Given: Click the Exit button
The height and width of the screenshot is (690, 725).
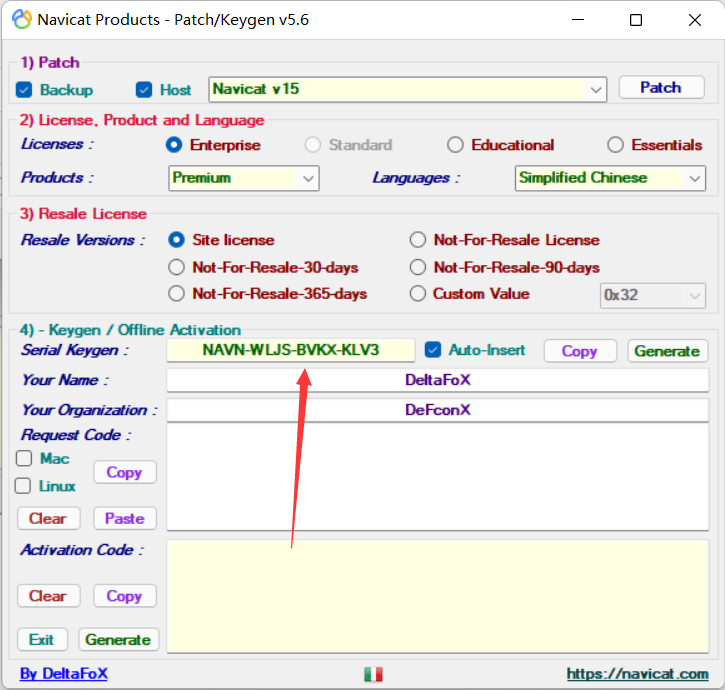Looking at the screenshot, I should 42,640.
